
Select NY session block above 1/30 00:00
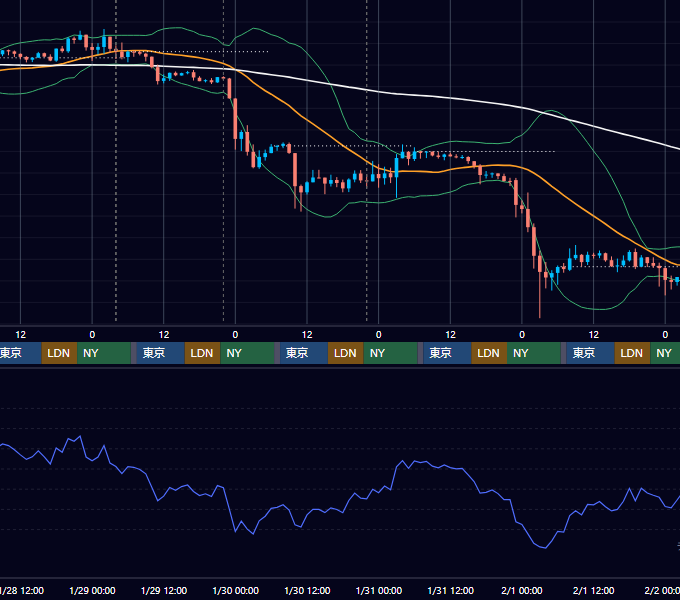pyautogui.click(x=247, y=353)
